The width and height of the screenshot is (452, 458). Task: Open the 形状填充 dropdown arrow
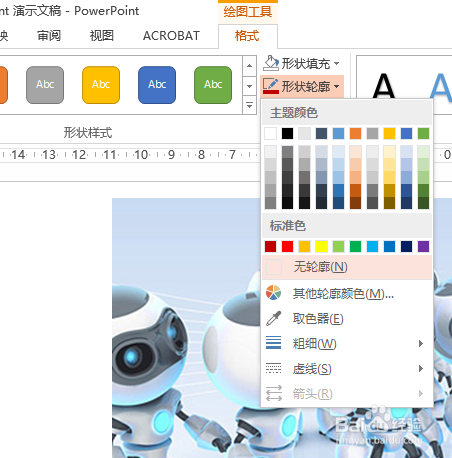pyautogui.click(x=336, y=63)
